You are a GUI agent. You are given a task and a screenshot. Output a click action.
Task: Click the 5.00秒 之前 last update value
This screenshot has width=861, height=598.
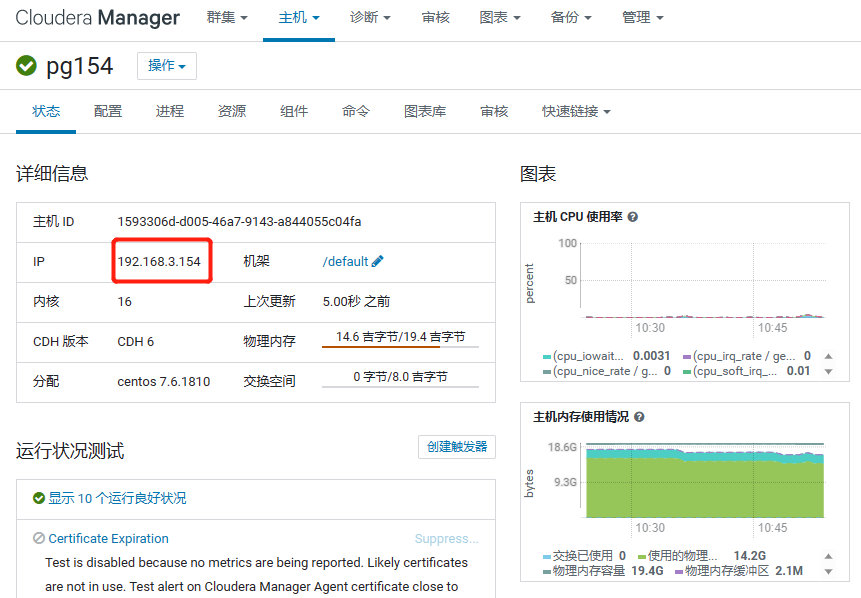(356, 301)
